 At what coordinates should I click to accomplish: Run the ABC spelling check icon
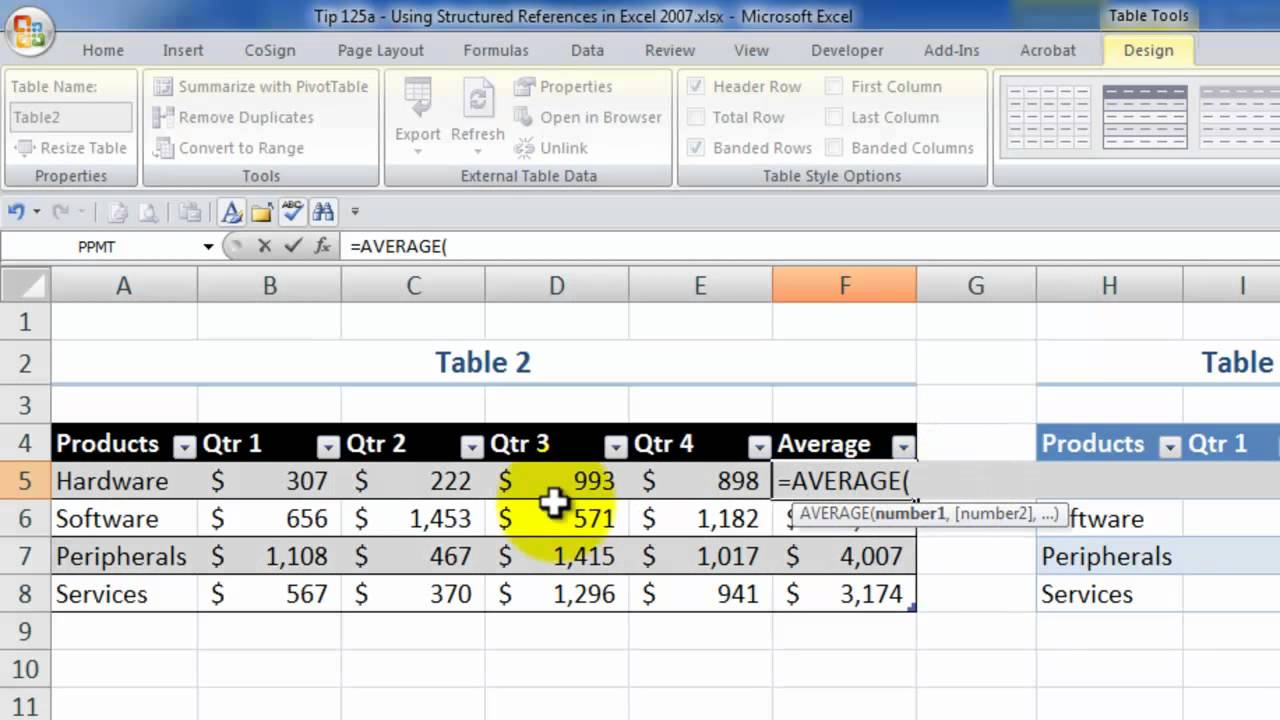tap(292, 212)
